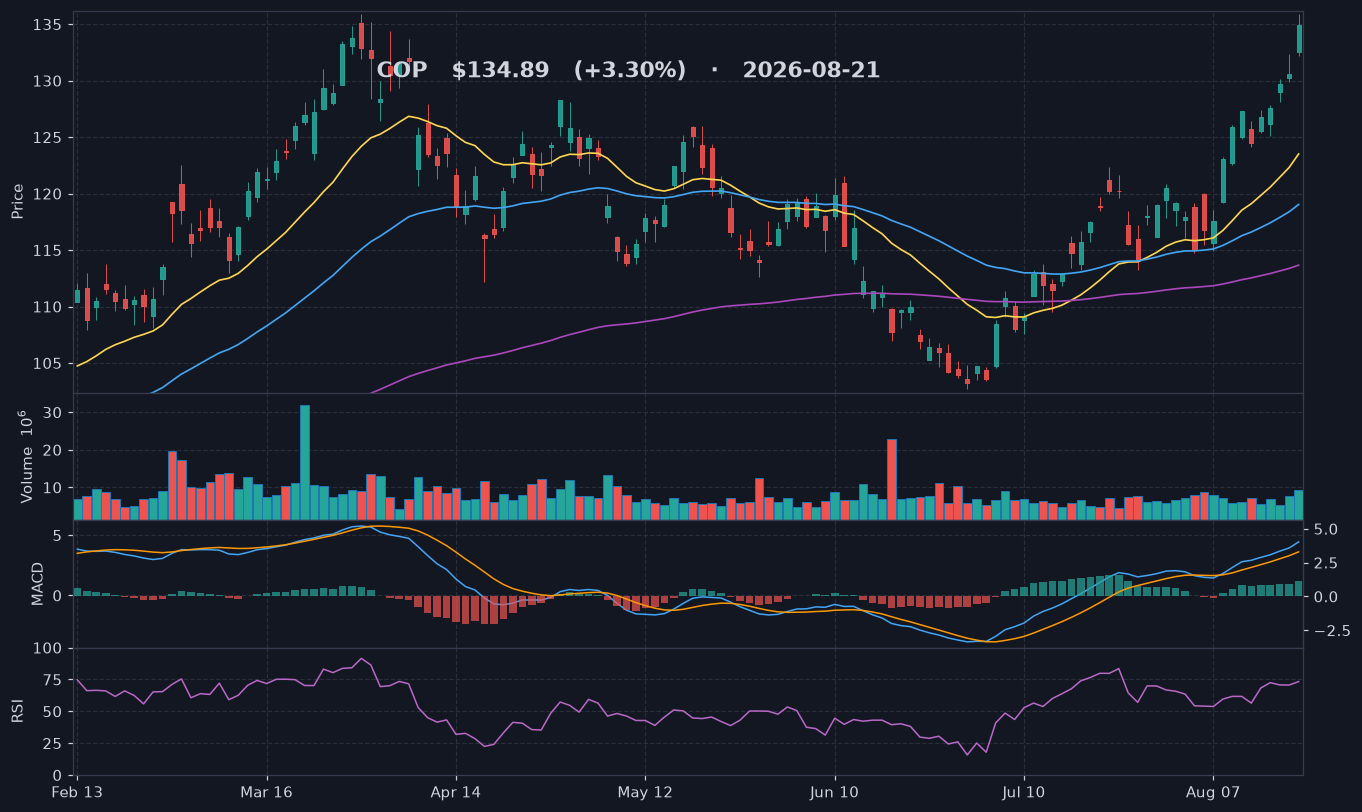Click the RSI axis label
Screen dimensions: 1362x812
coord(18,711)
